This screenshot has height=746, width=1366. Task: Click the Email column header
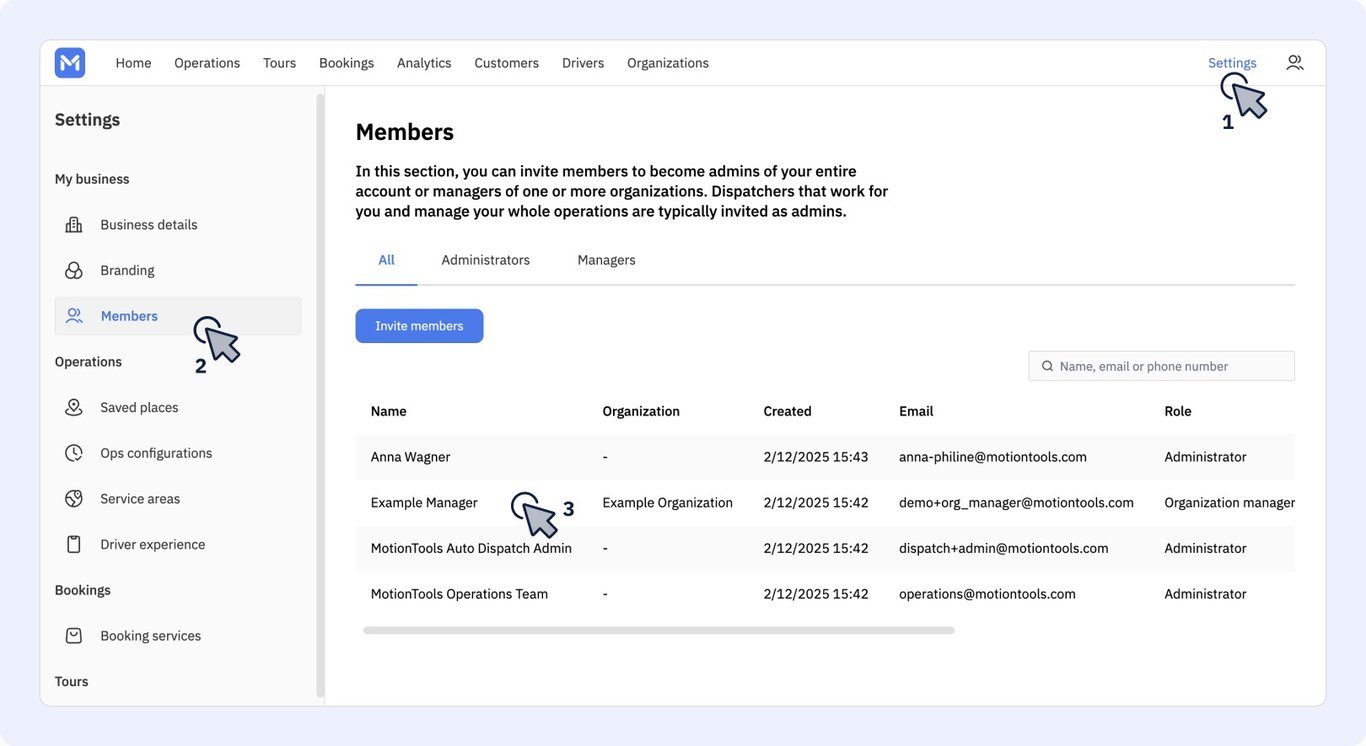tap(916, 411)
